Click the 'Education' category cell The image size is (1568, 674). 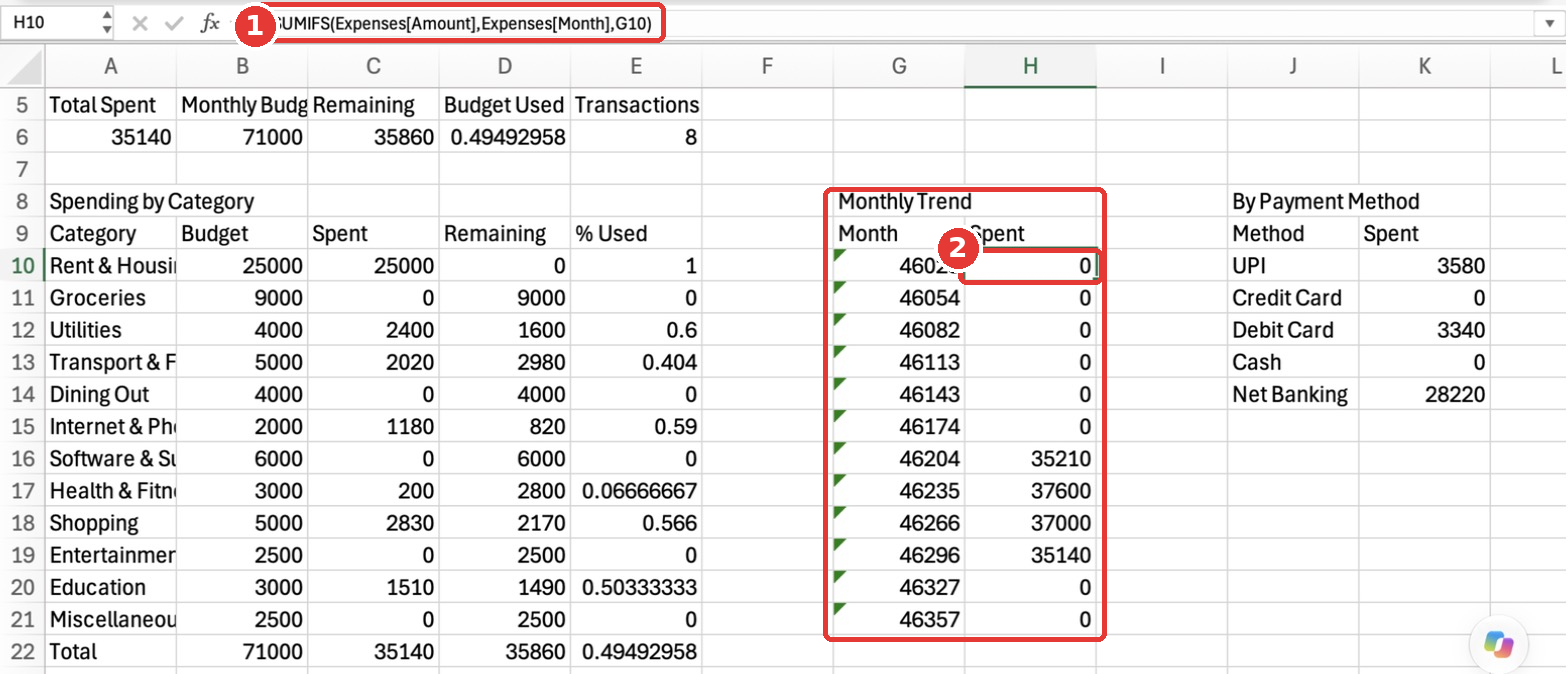pyautogui.click(x=111, y=587)
